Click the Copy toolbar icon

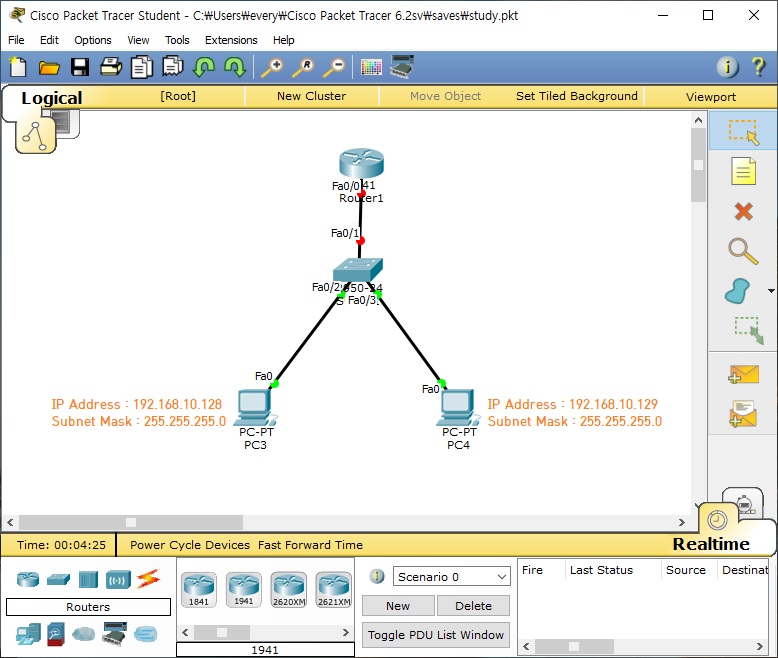[x=141, y=67]
